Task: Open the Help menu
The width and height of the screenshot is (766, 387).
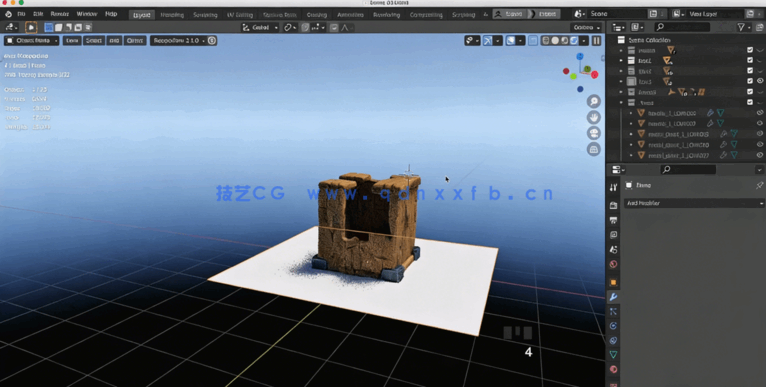Action: 111,14
